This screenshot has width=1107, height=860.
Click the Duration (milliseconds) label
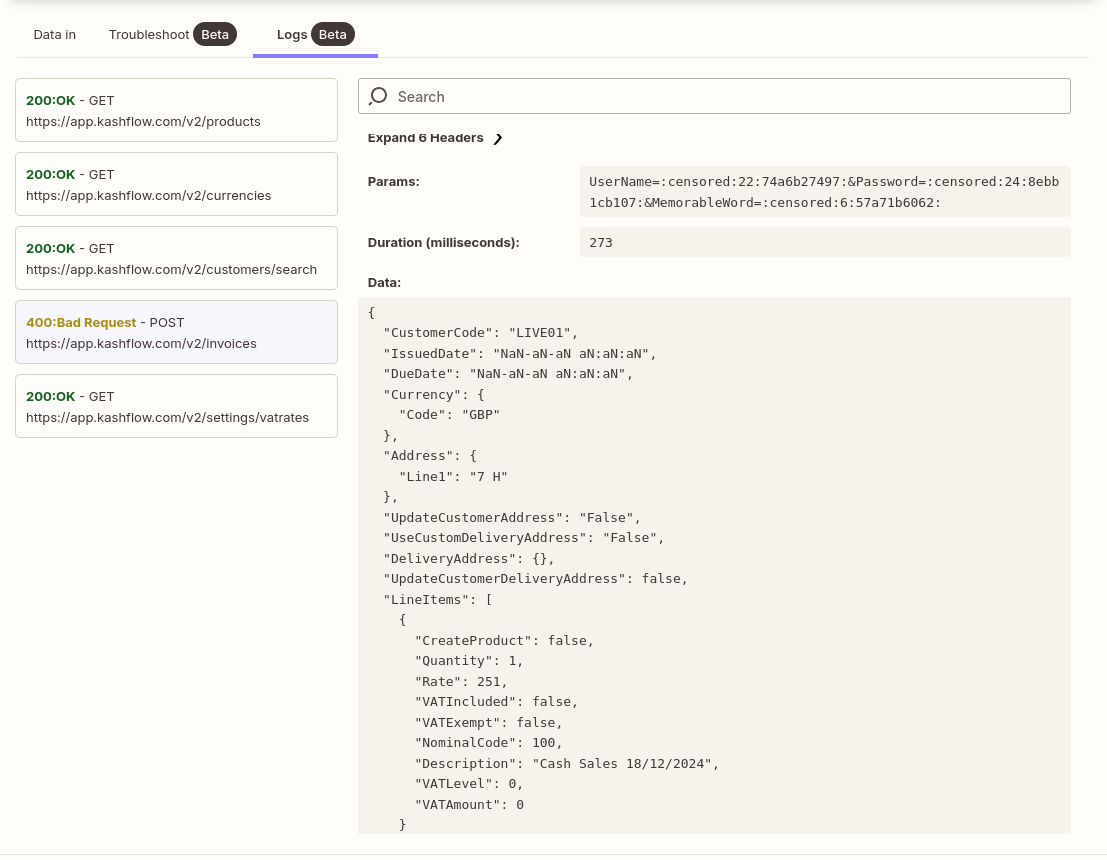(x=443, y=243)
